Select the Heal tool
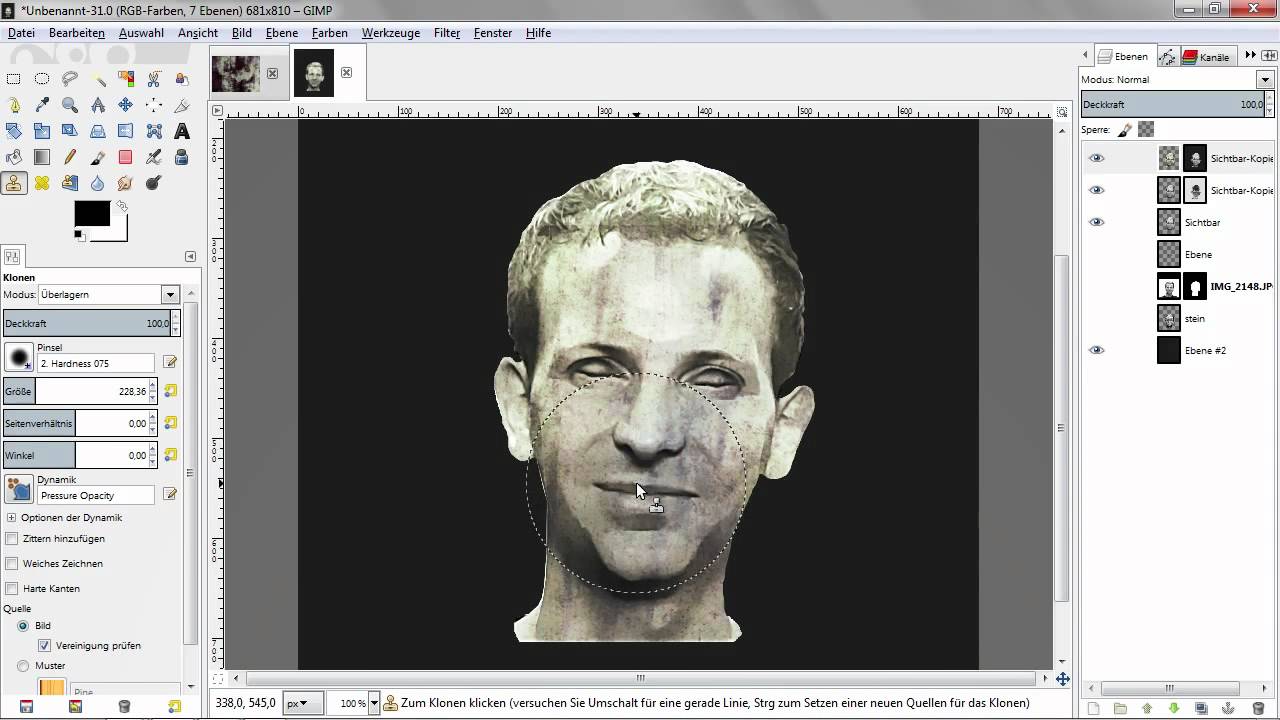1280x720 pixels. point(42,183)
